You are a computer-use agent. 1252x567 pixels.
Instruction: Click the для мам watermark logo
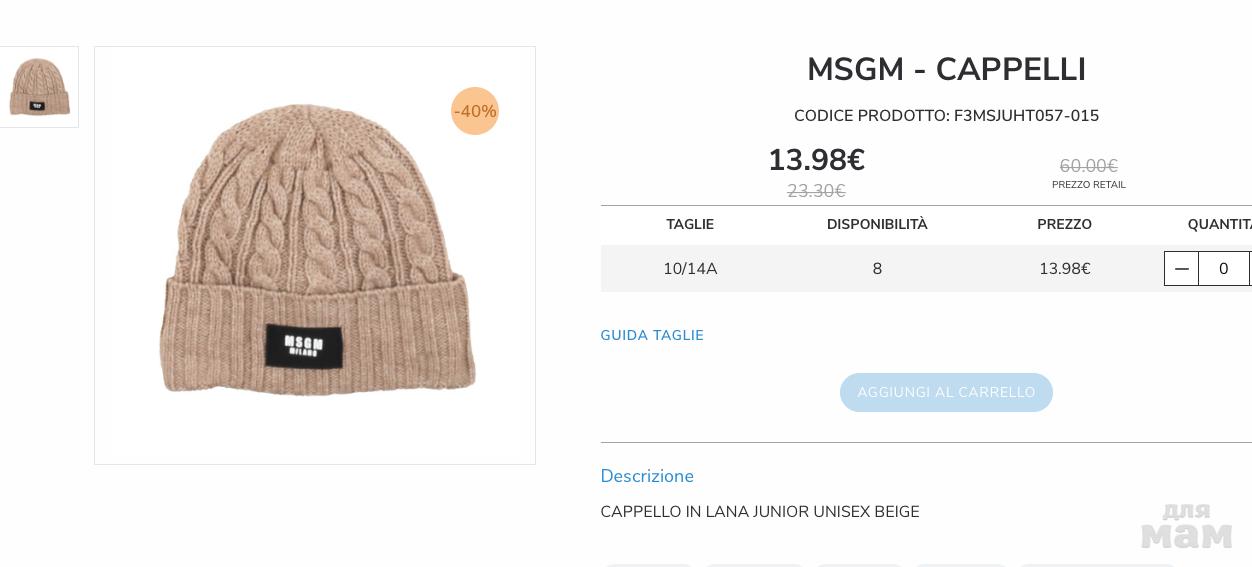(1187, 526)
